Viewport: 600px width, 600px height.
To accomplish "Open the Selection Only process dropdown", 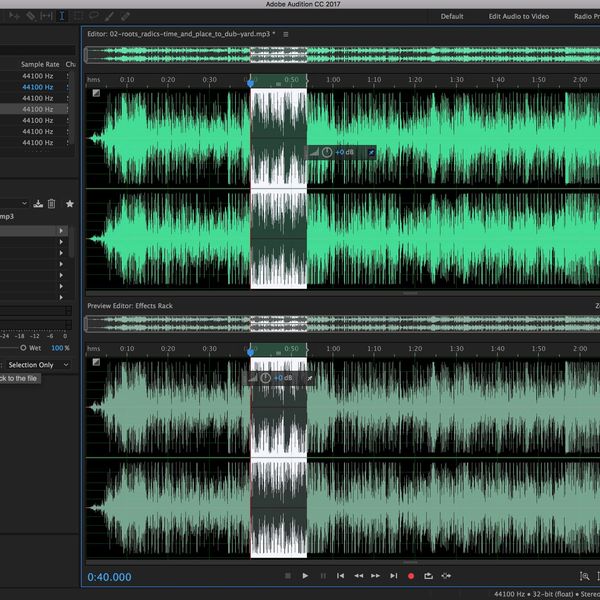I will tap(38, 365).
